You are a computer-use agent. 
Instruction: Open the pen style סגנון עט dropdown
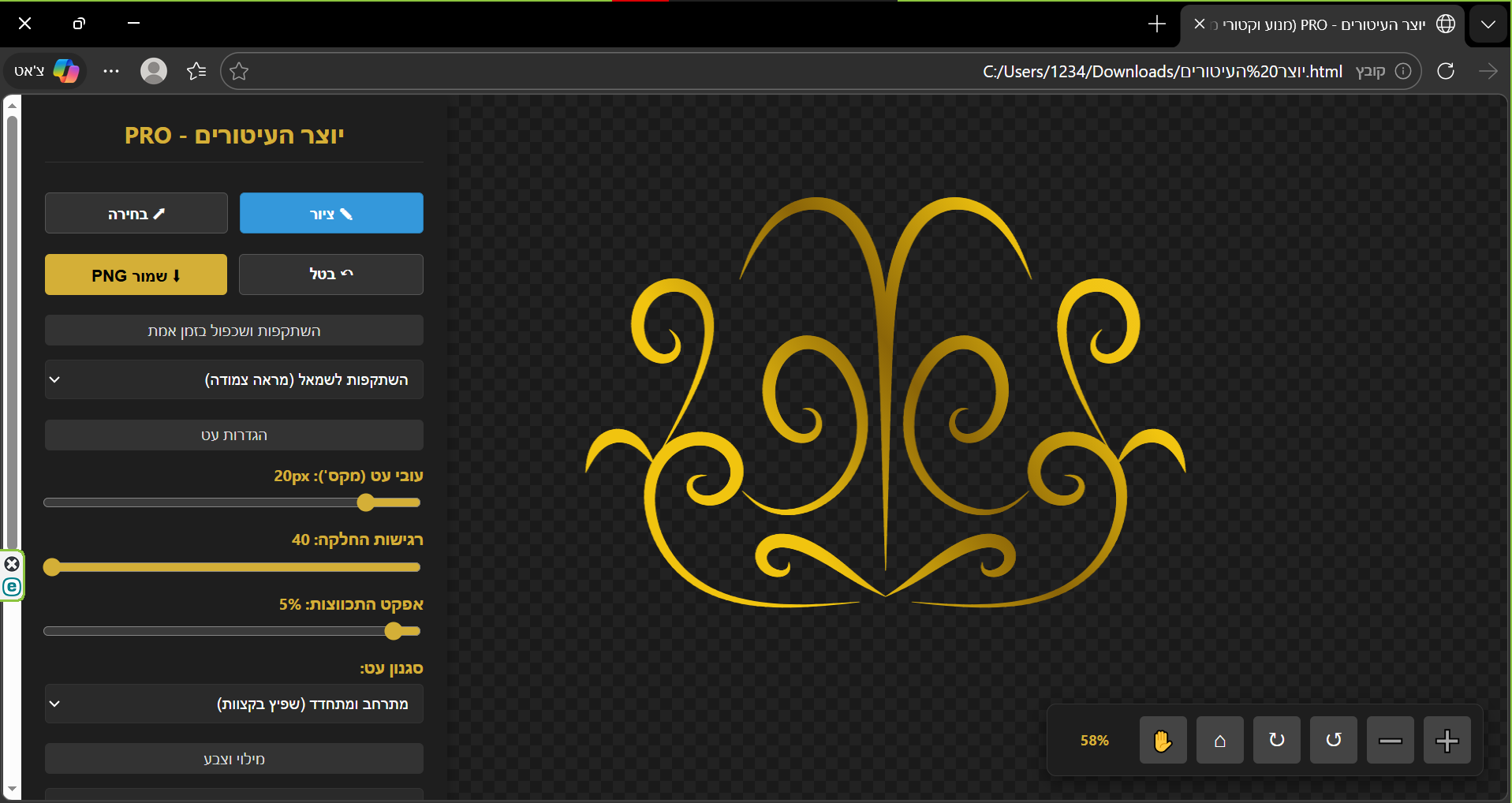tap(234, 704)
